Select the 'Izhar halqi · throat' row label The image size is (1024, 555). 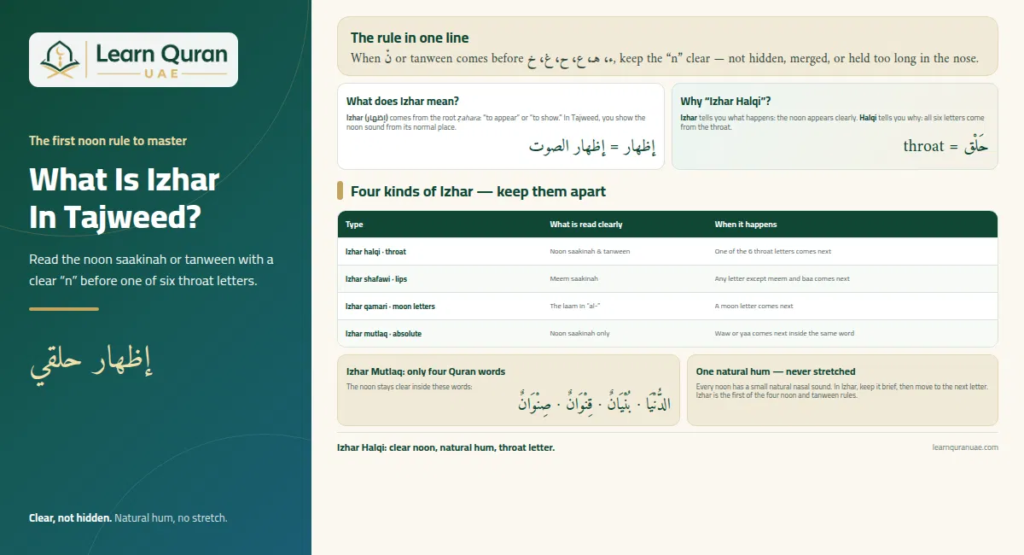click(x=376, y=251)
